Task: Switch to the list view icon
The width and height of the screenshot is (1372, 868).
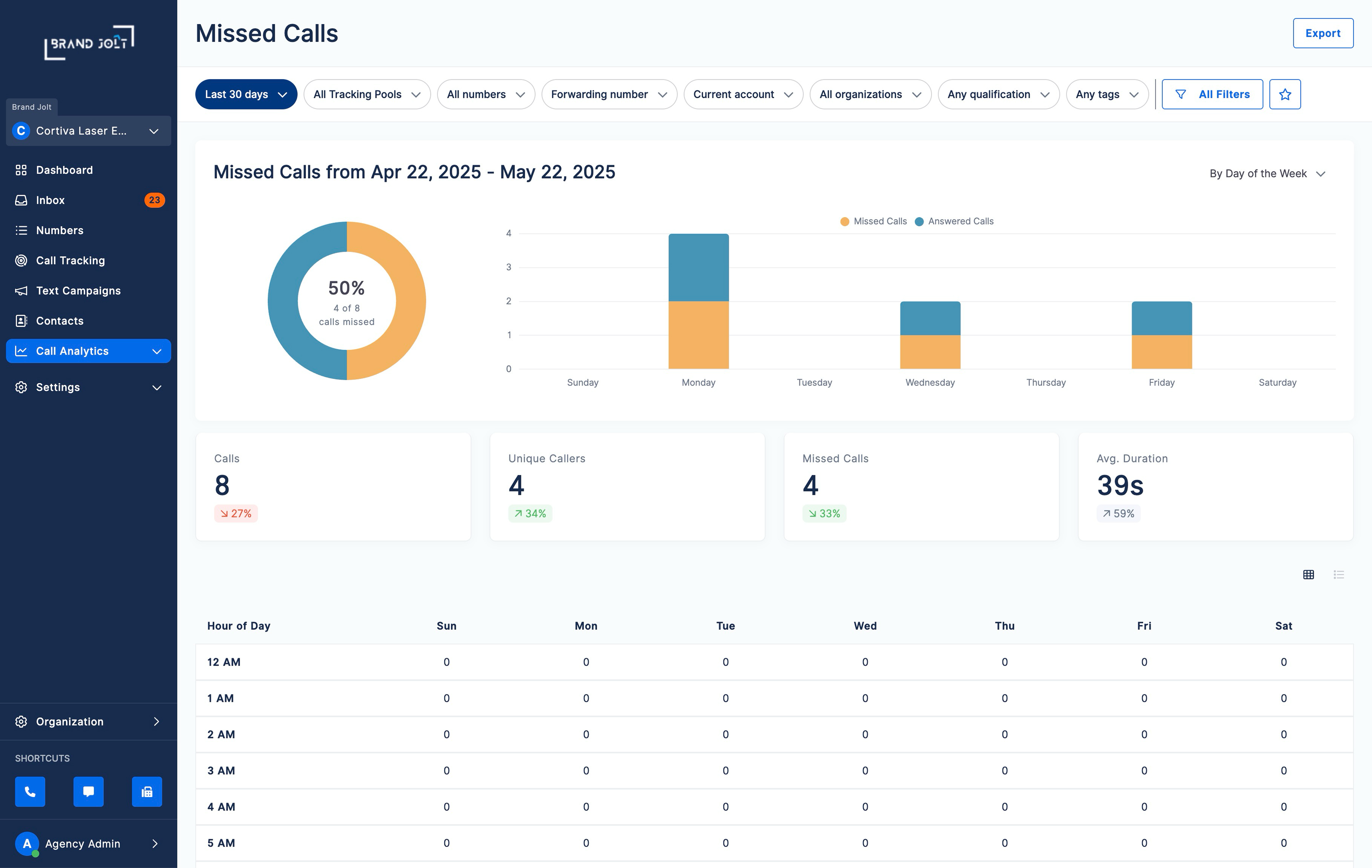Action: (x=1338, y=575)
